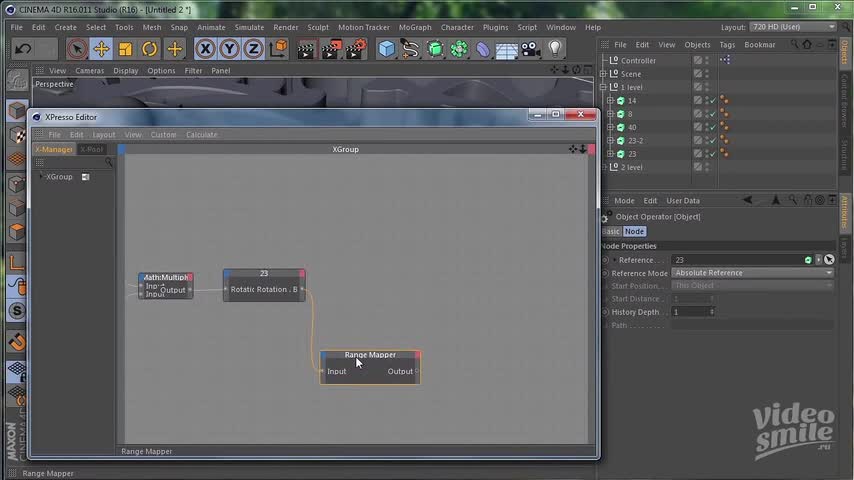
Task: Render the active view
Action: 307,49
